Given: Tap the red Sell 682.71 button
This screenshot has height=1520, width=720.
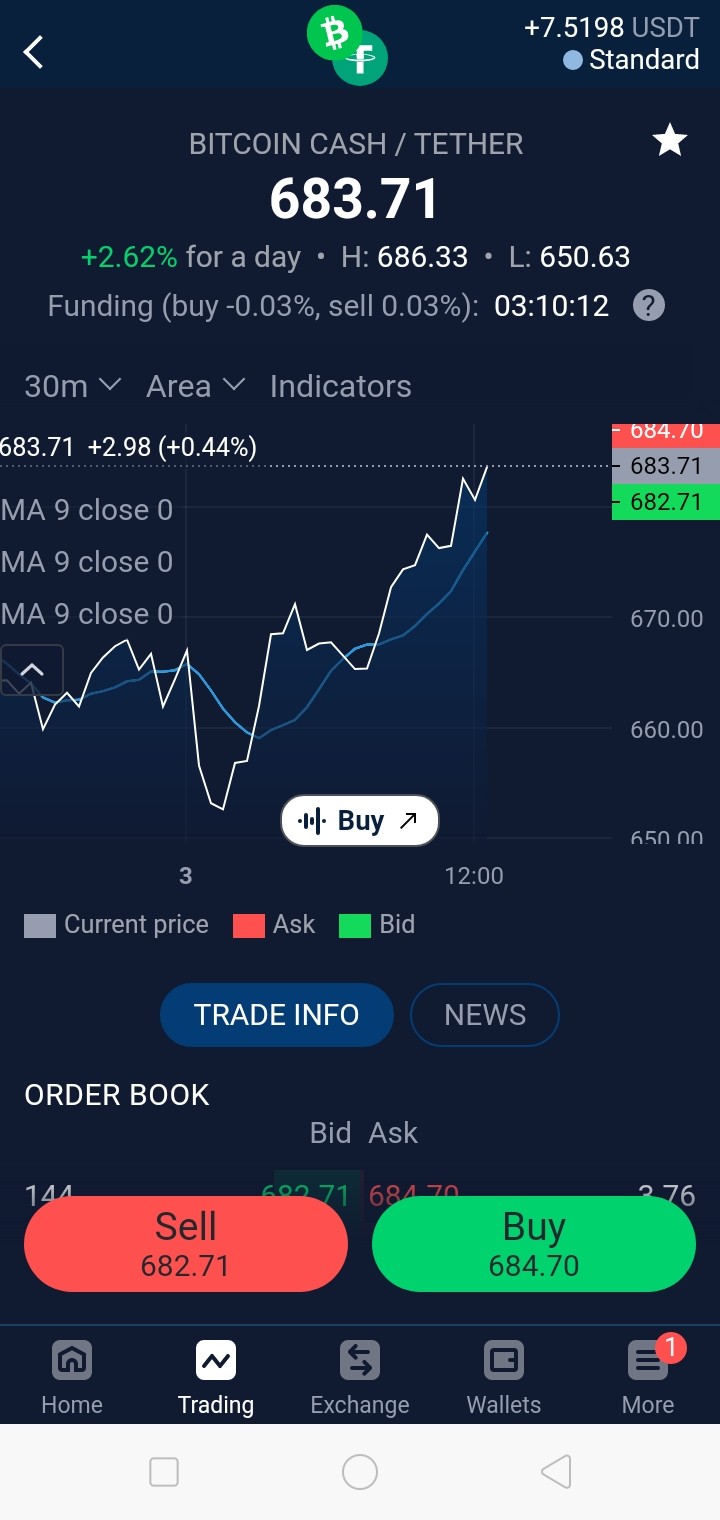Looking at the screenshot, I should point(186,1244).
